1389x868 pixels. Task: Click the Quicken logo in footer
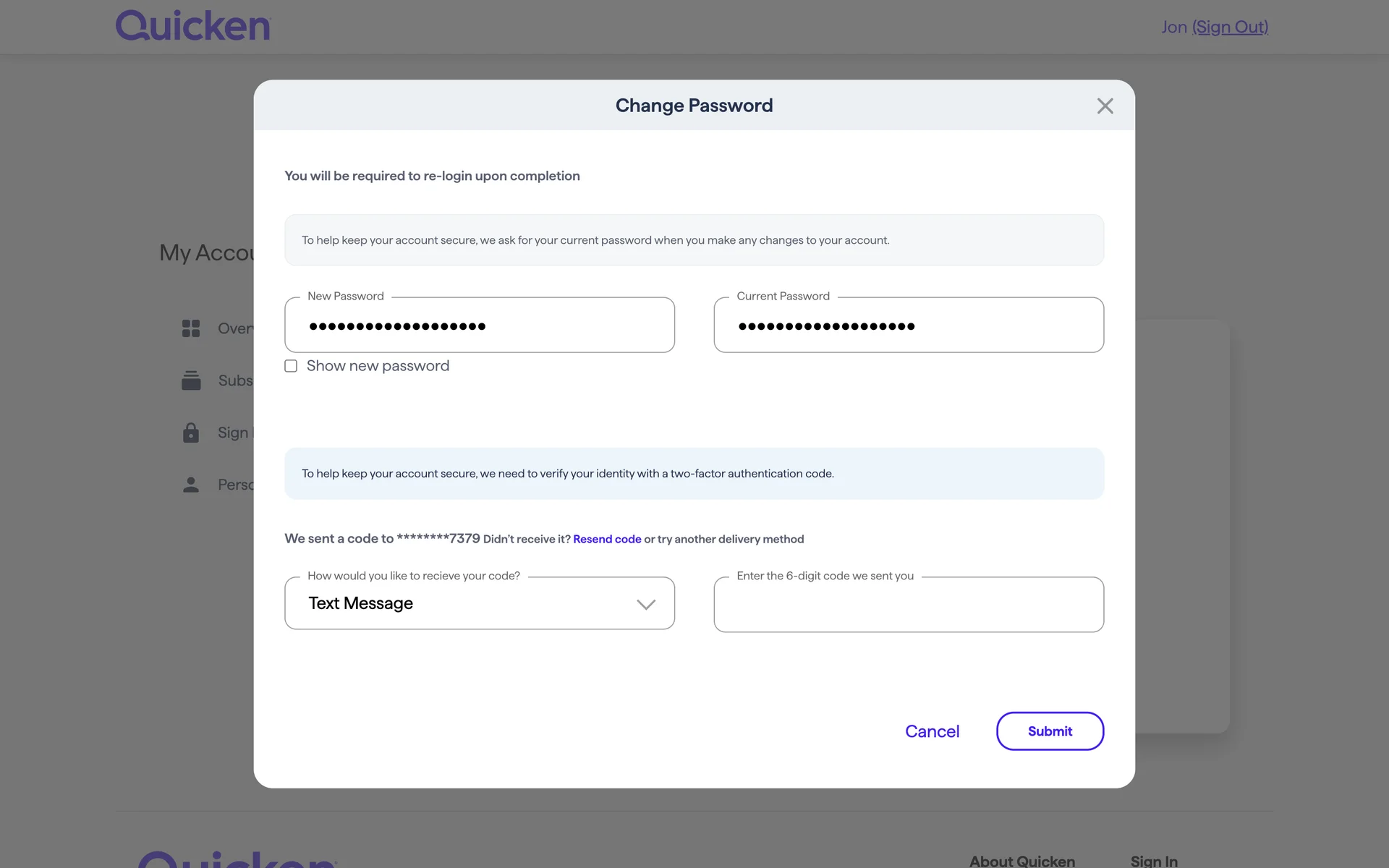coord(237,859)
